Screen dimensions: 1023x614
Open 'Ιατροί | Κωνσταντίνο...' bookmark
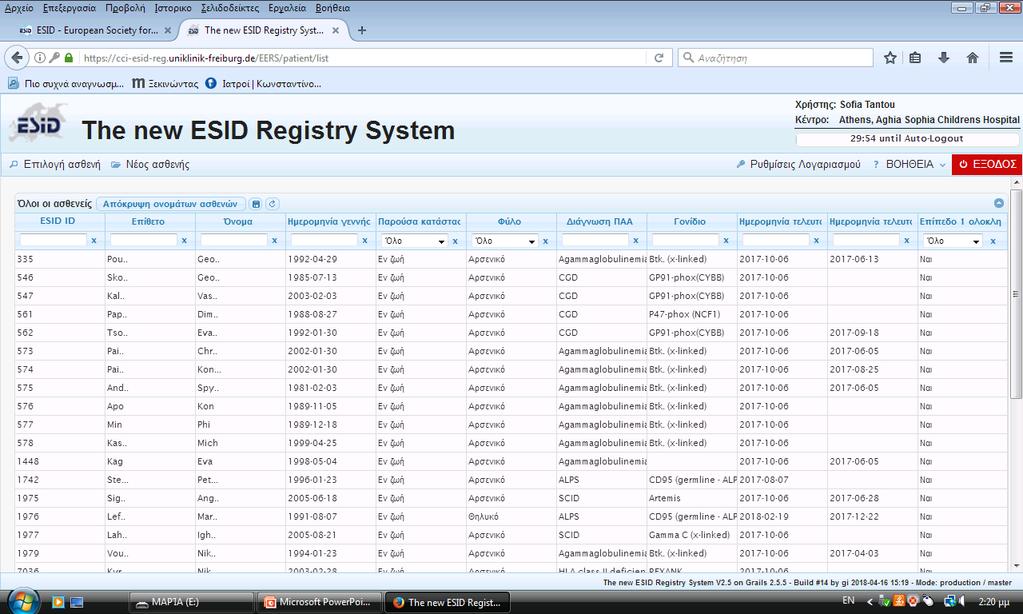click(x=264, y=84)
